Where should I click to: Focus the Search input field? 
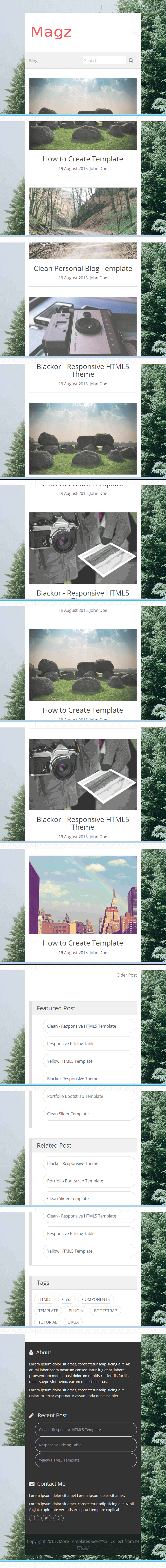click(104, 60)
